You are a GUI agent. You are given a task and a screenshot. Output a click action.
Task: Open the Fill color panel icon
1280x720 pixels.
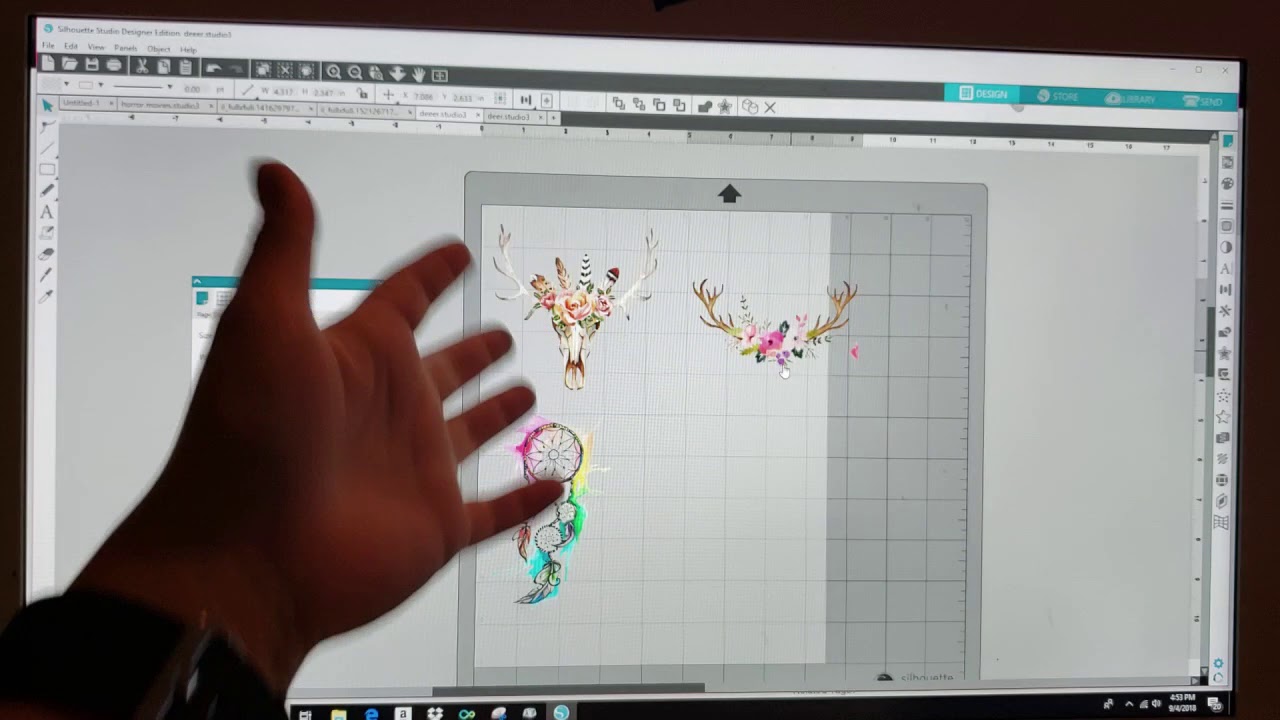point(1227,184)
